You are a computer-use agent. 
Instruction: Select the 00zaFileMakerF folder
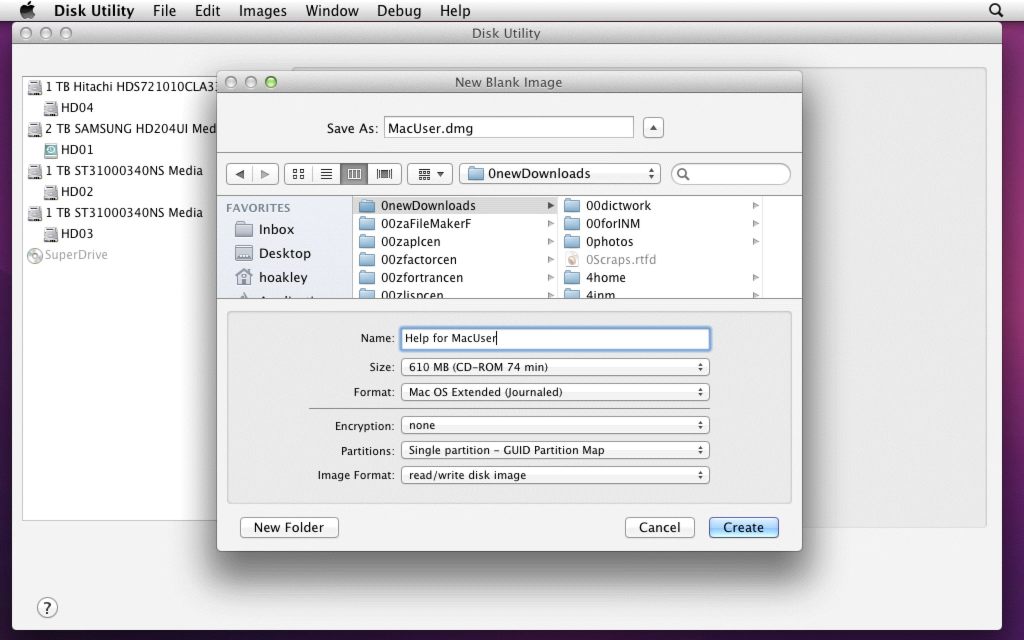(x=455, y=223)
